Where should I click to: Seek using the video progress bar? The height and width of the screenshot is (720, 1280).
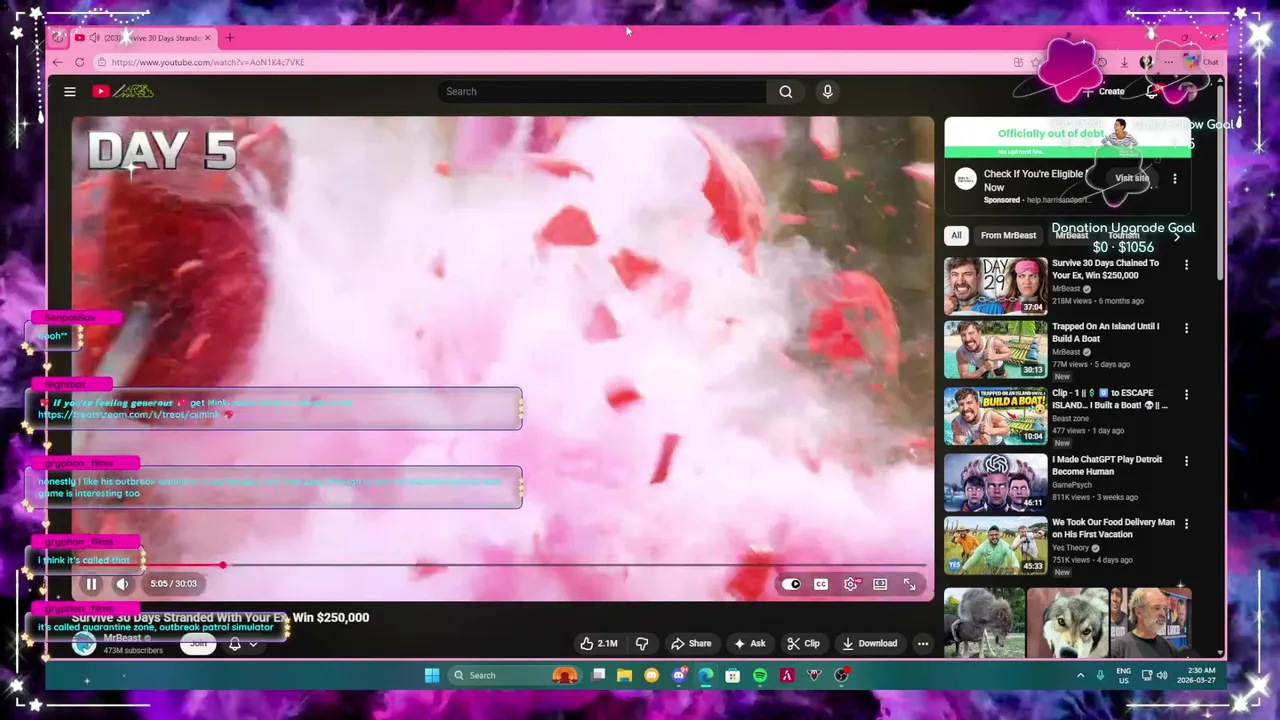click(503, 565)
